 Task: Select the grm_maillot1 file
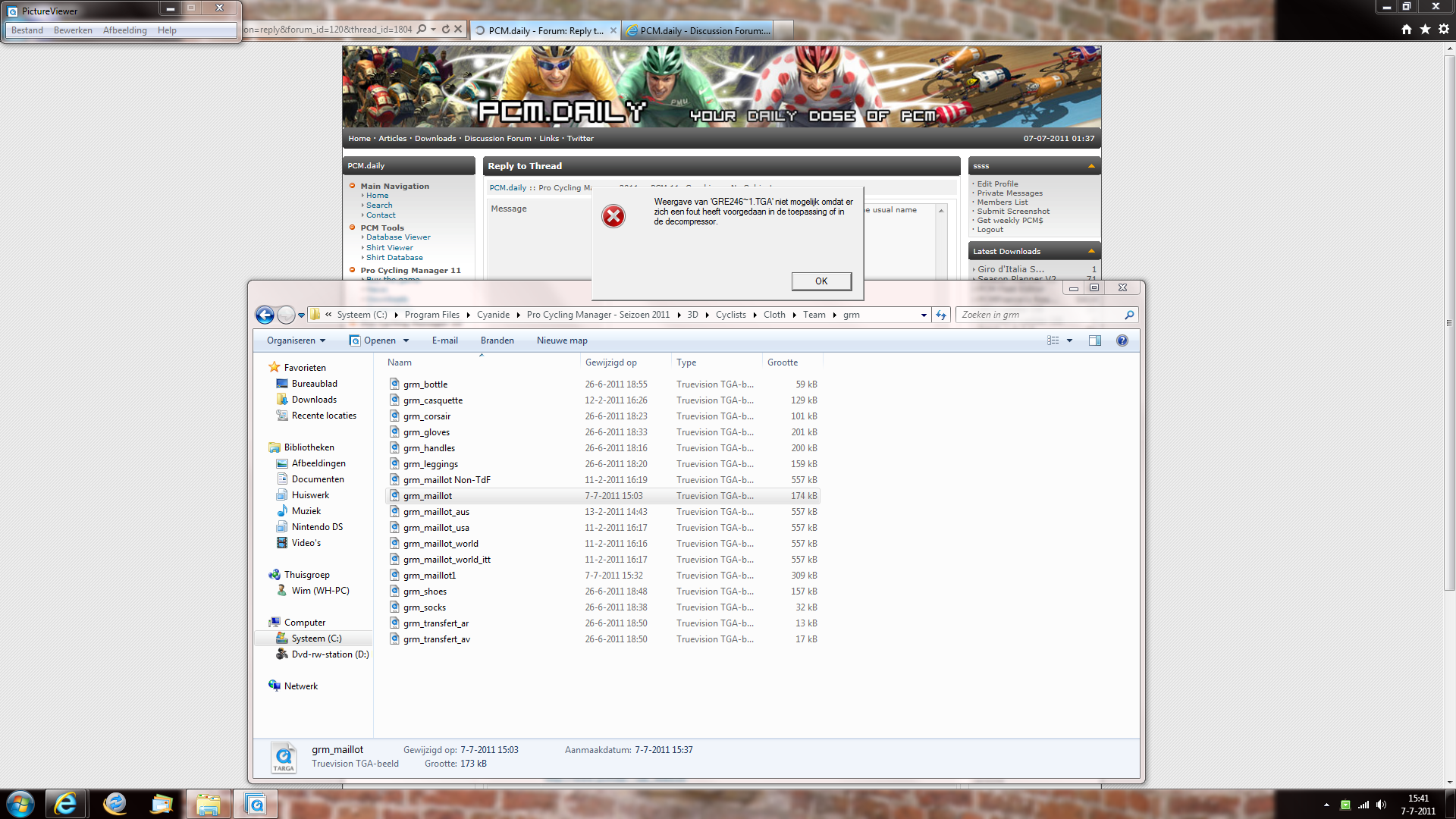coord(429,576)
